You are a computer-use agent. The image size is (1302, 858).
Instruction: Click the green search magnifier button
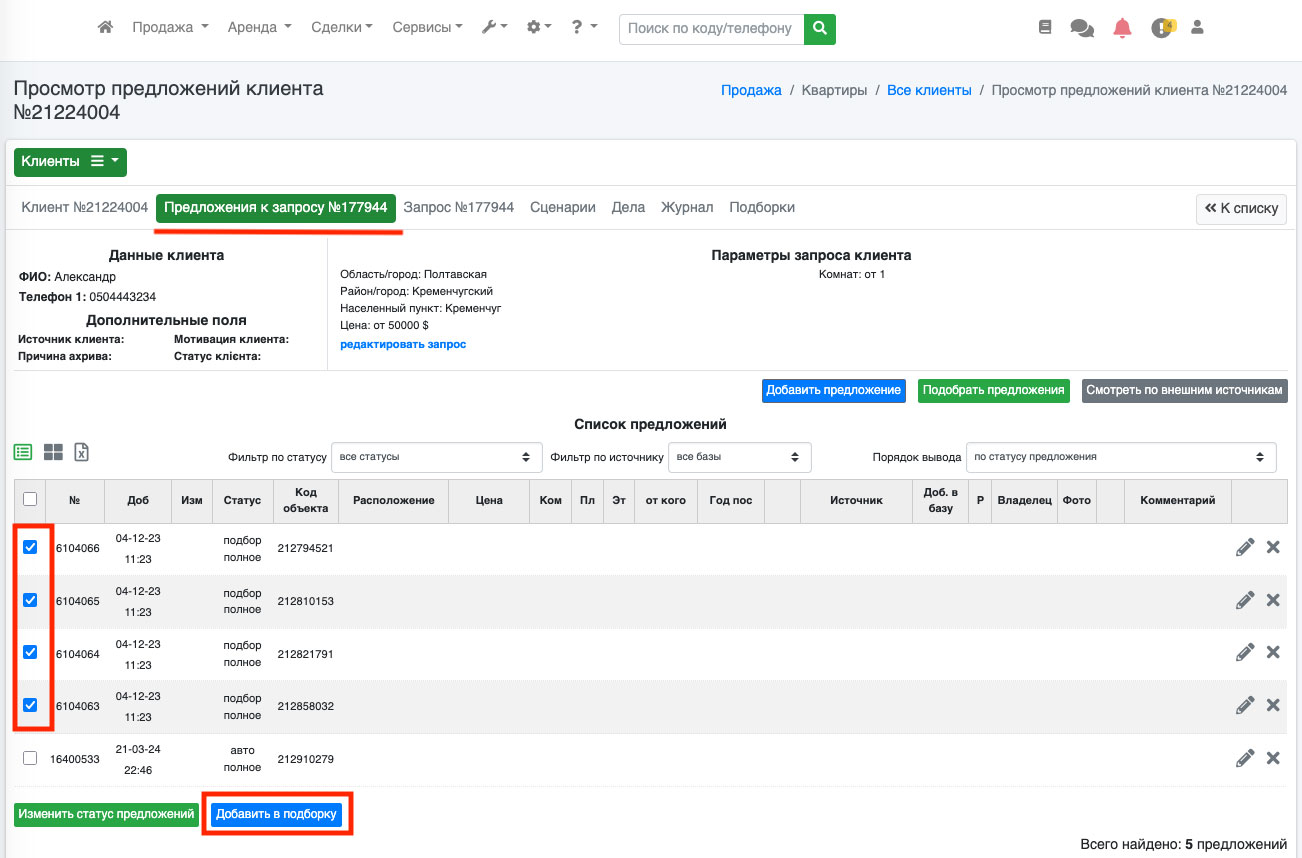[820, 29]
